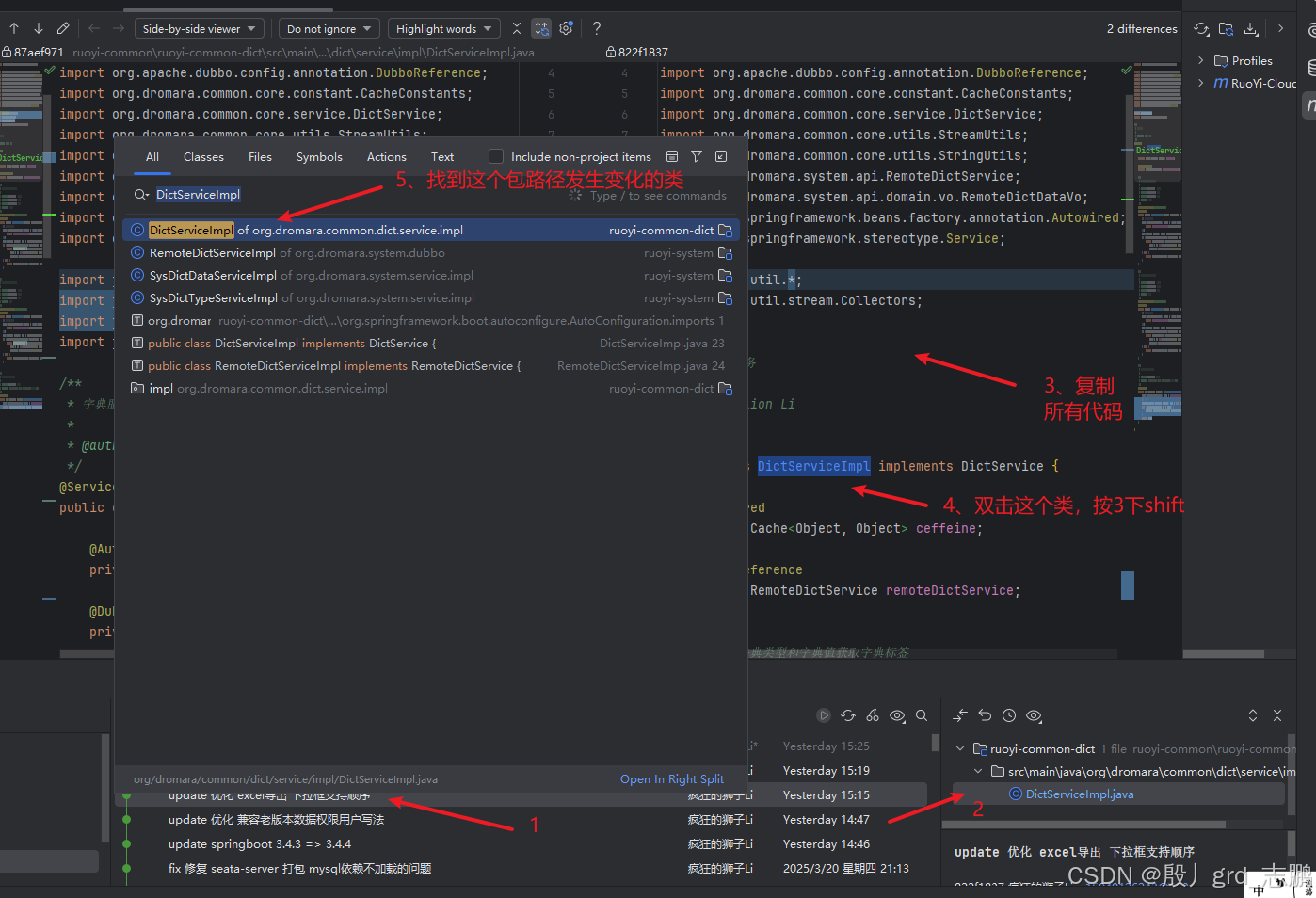Viewport: 1316px width, 898px height.
Task: Click generate sources and update folders icon
Action: click(x=1226, y=29)
